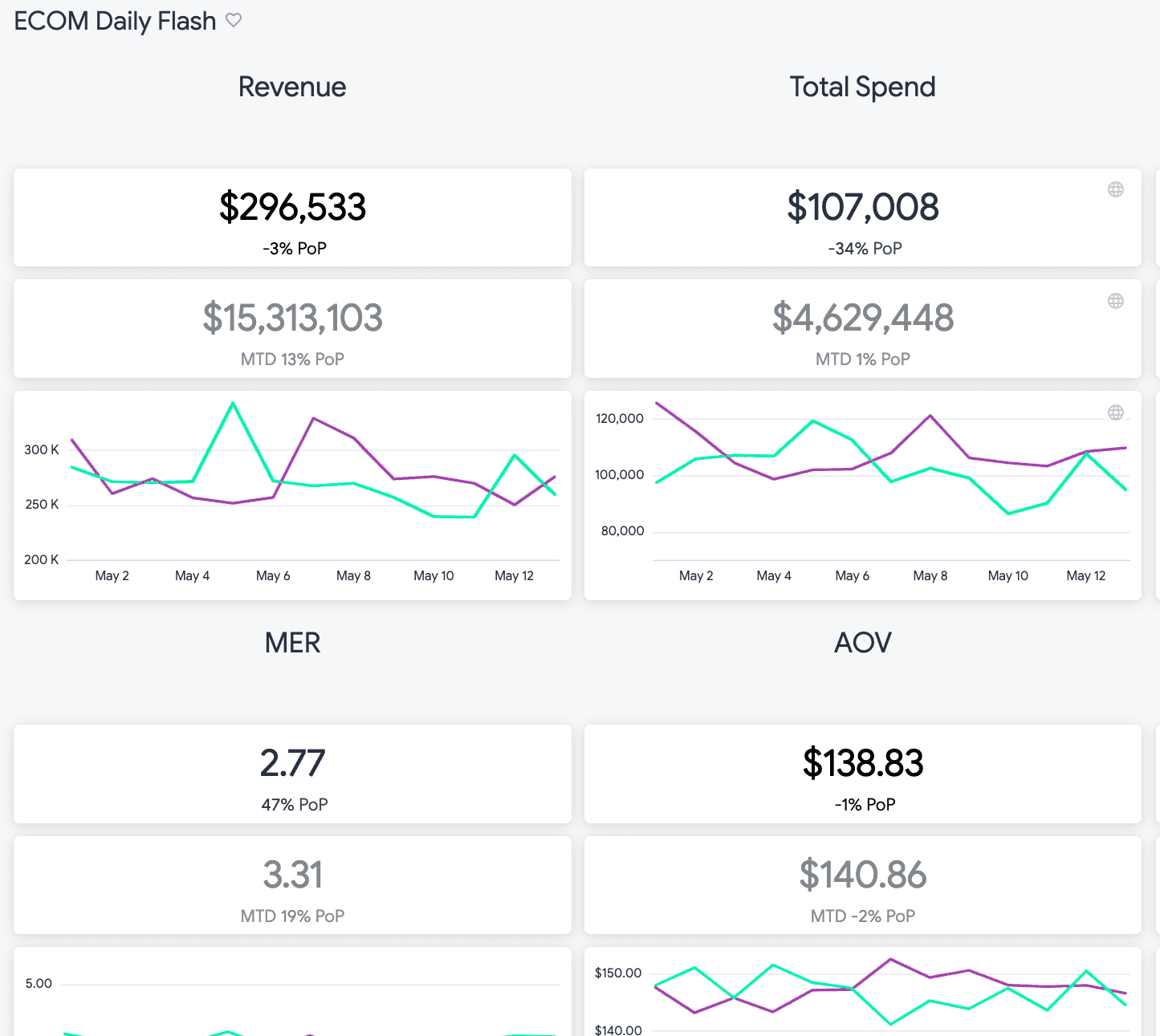Click May 6 on the Revenue chart axis
Screen dimensions: 1160x1036
[x=273, y=576]
